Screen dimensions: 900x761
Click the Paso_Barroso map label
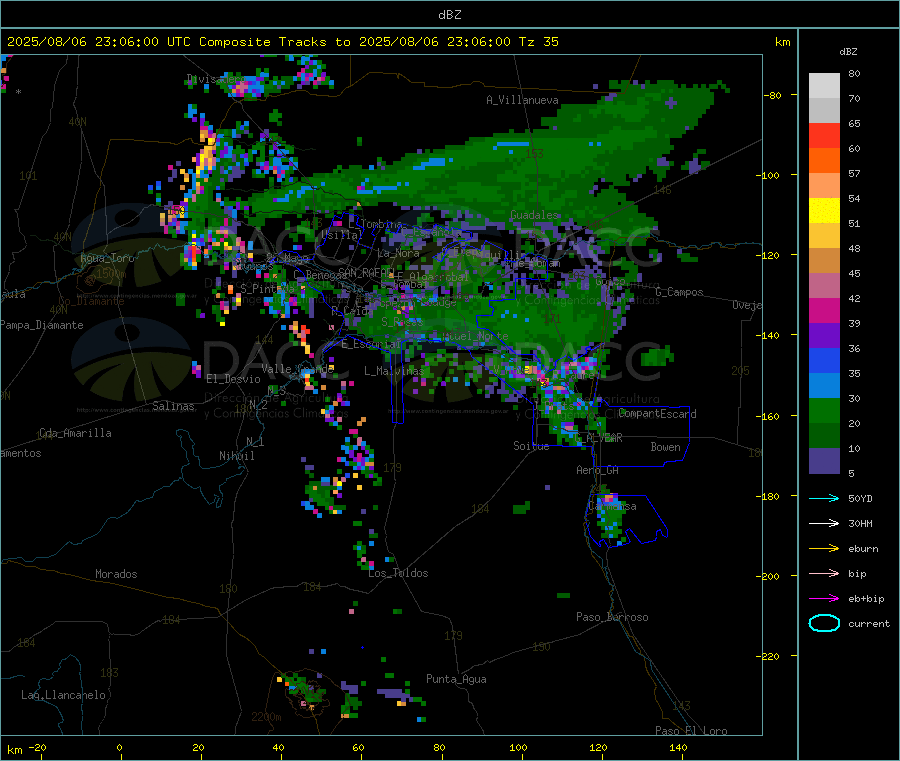[x=612, y=617]
